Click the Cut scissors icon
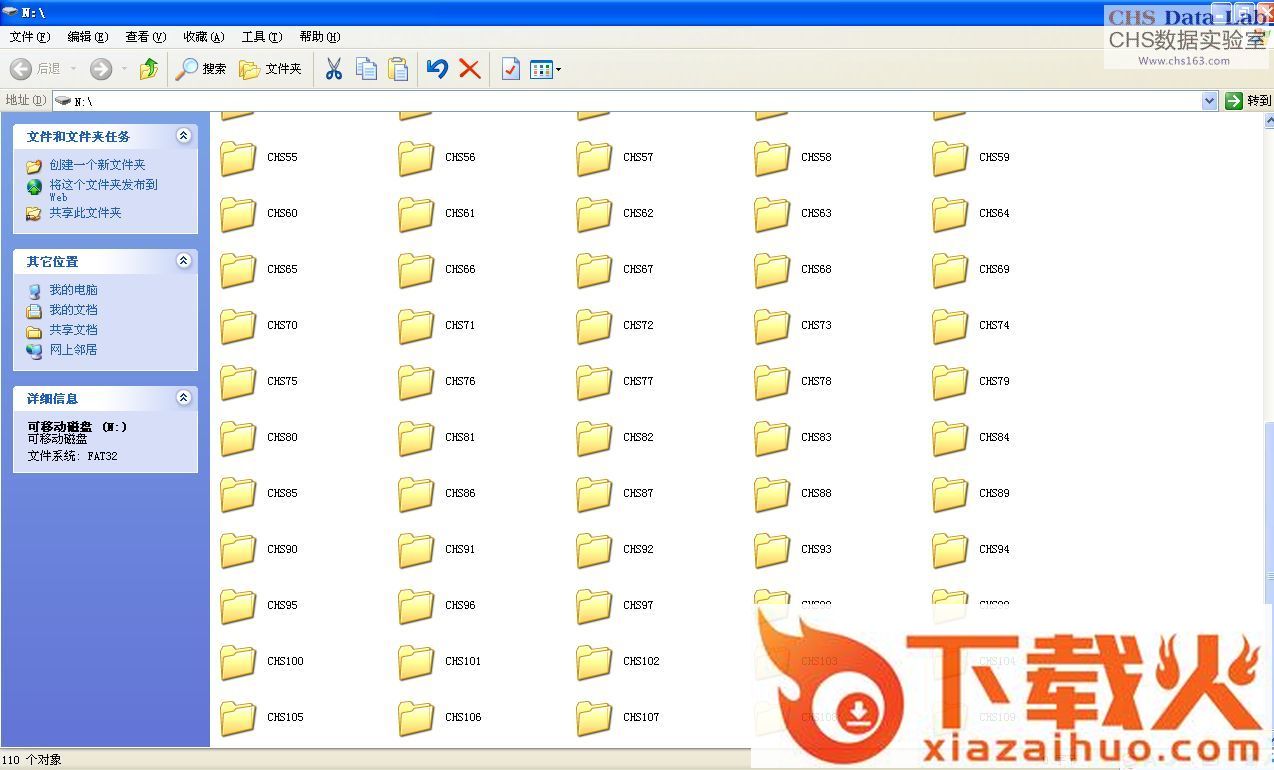Image resolution: width=1274 pixels, height=770 pixels. pos(334,69)
